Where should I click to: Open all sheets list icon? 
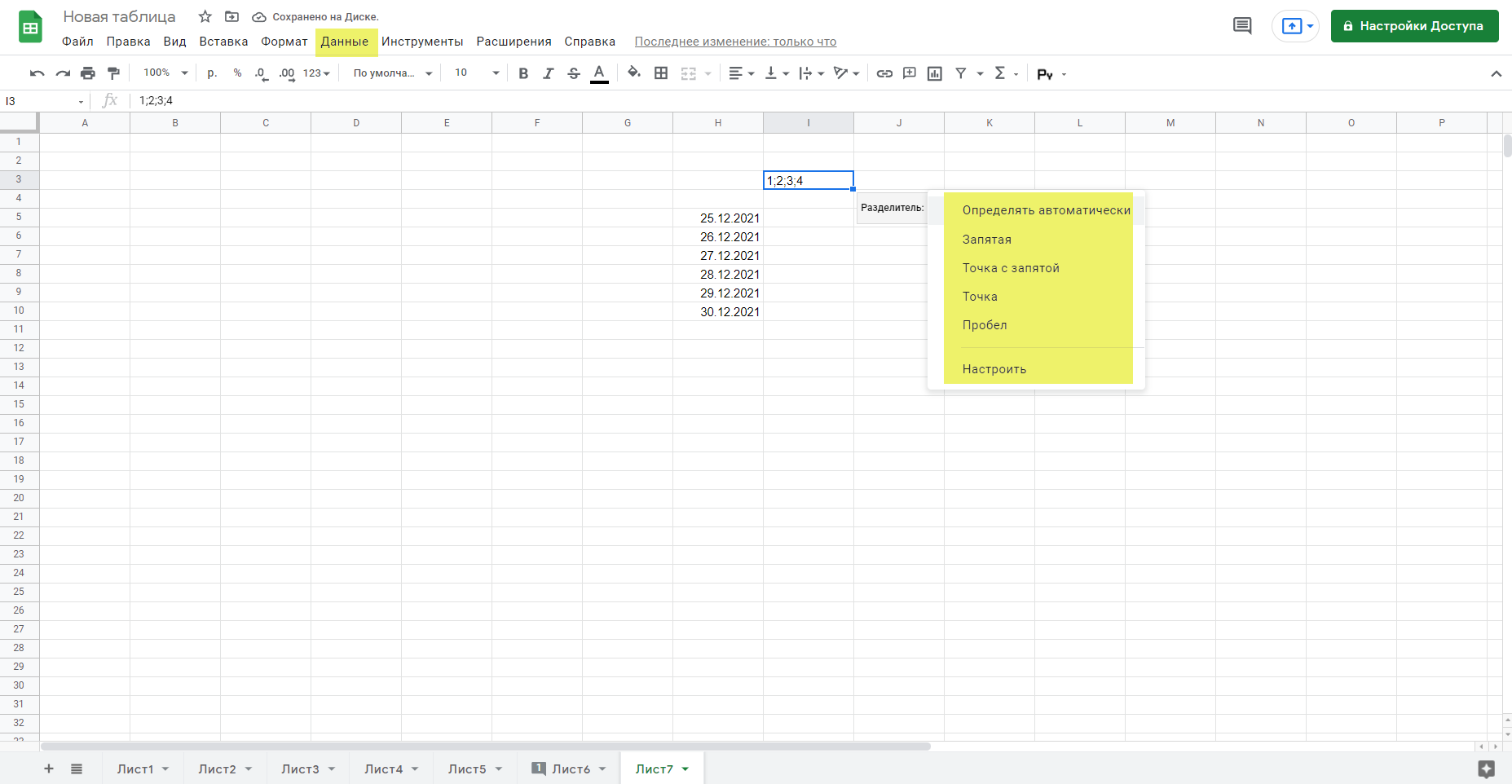pyautogui.click(x=77, y=769)
